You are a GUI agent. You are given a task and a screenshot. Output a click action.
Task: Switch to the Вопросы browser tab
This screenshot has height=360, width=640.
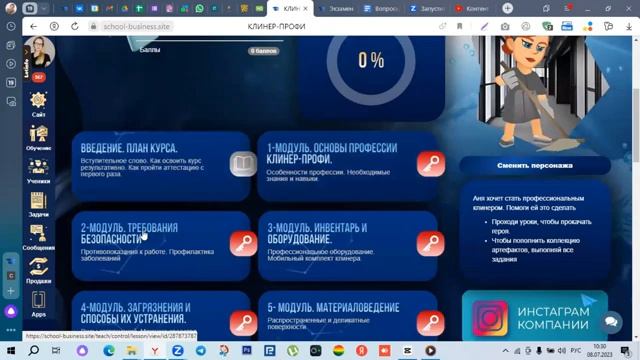pos(381,9)
